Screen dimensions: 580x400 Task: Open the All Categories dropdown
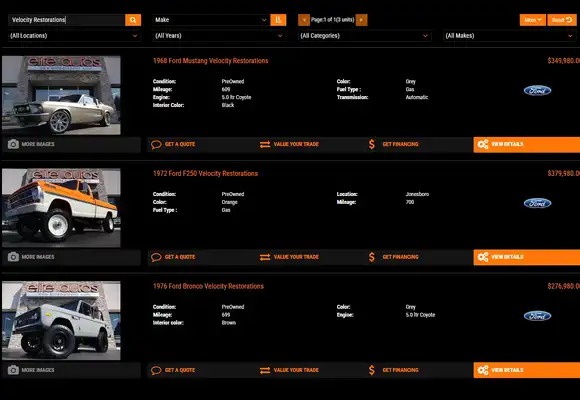pos(364,36)
